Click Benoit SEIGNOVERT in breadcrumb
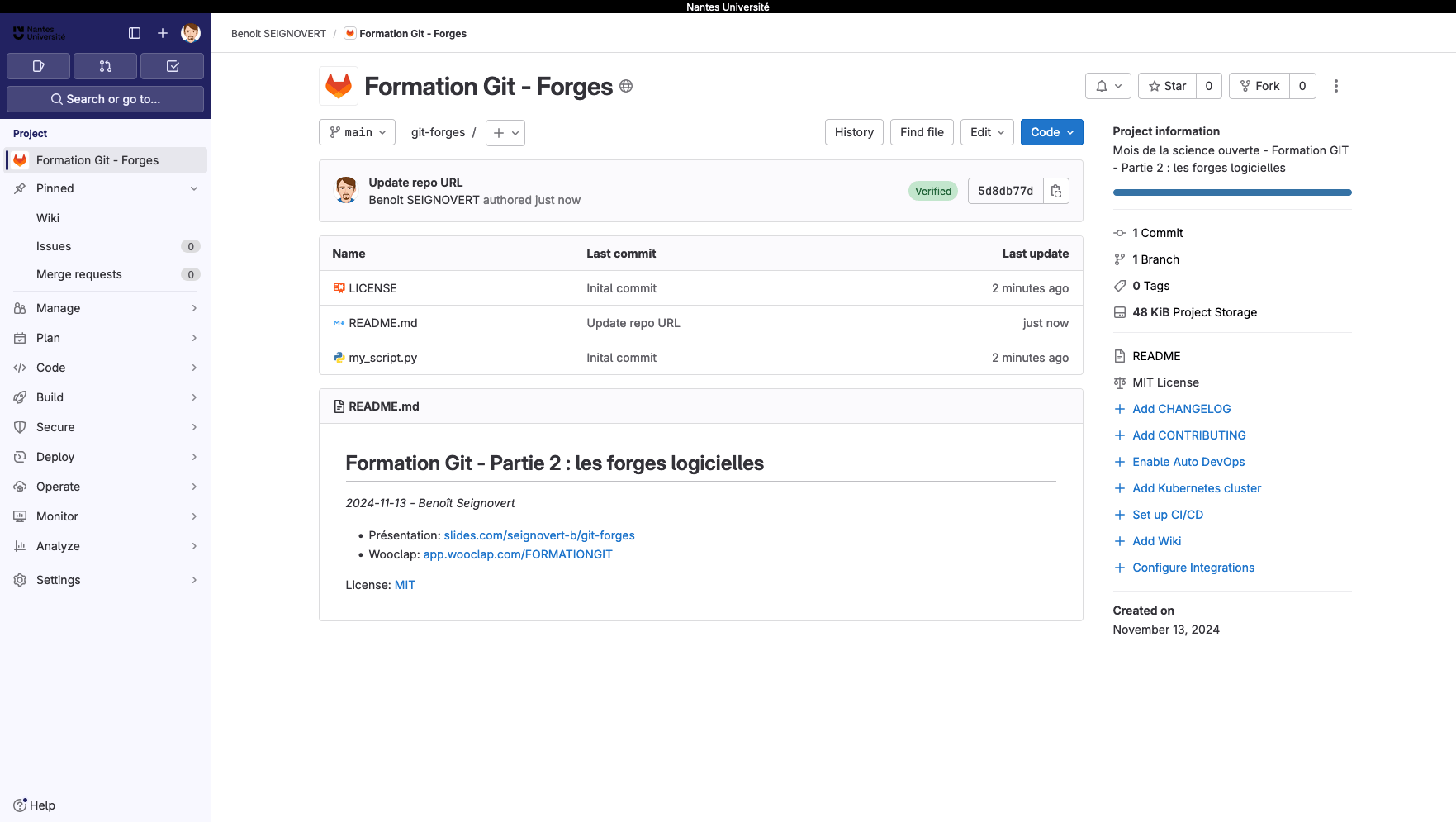1456x822 pixels. coord(278,34)
